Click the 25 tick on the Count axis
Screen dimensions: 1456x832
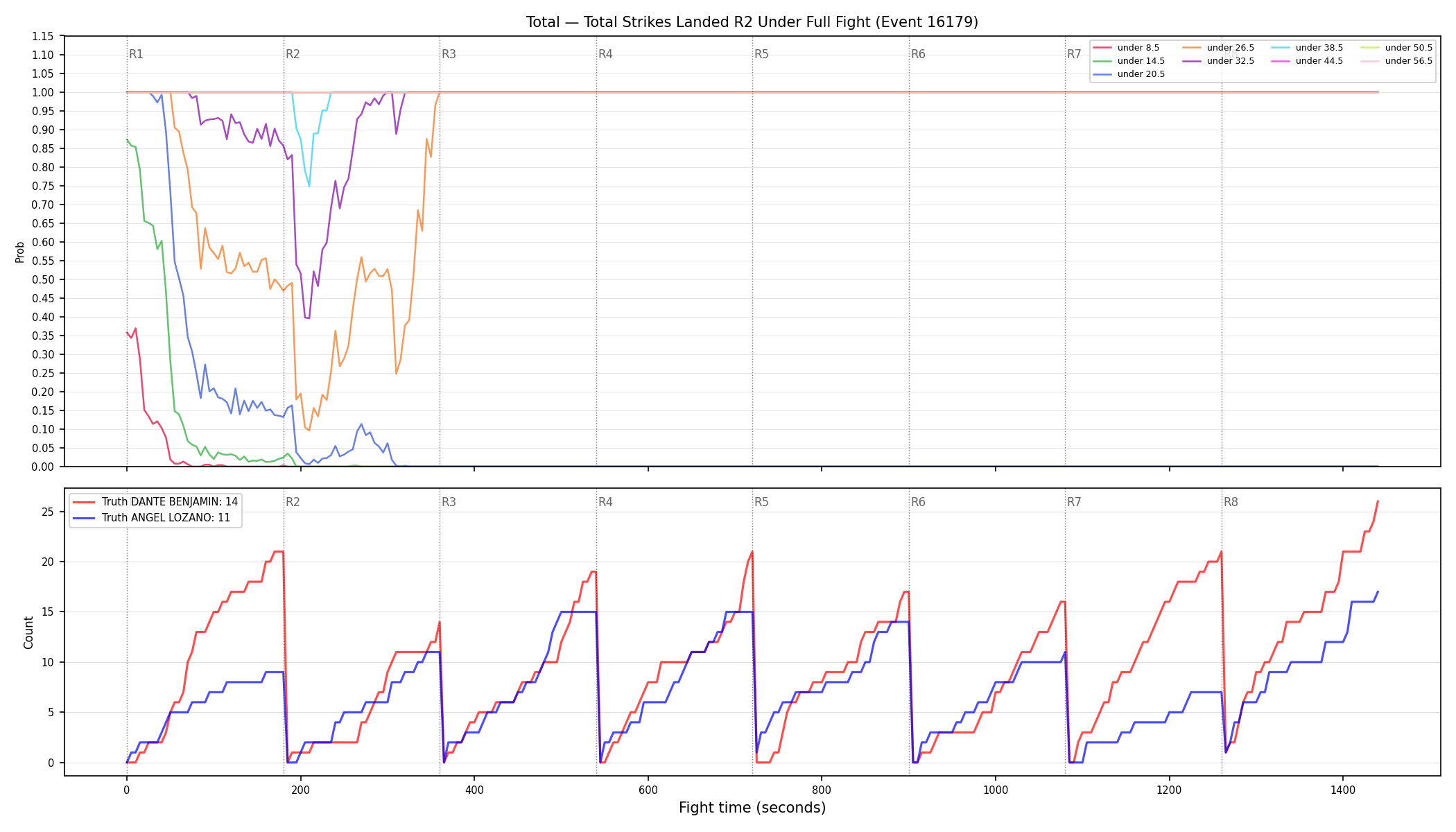coord(49,512)
